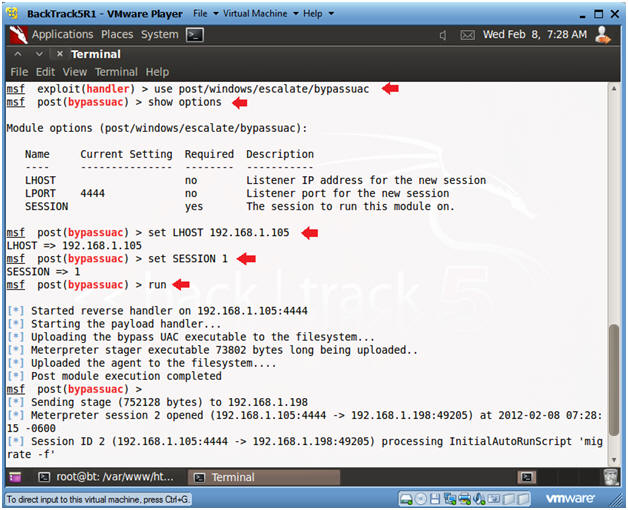This screenshot has height=510, width=628.
Task: Click the VMware printer device icon
Action: [x=465, y=499]
